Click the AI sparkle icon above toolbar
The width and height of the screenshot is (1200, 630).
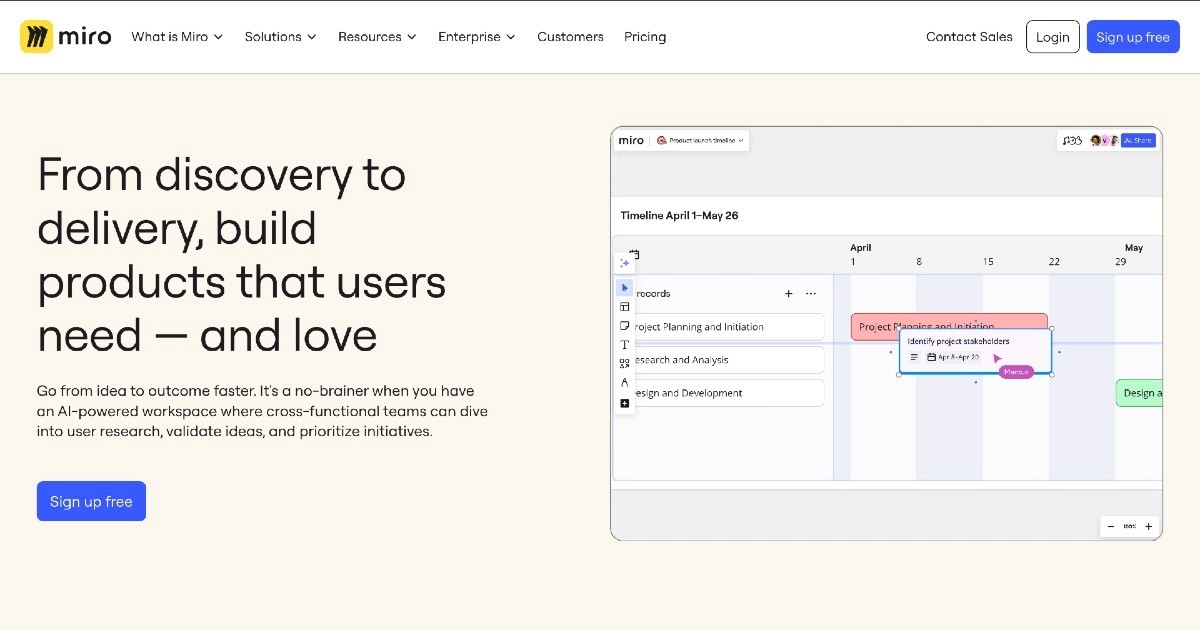click(x=625, y=263)
